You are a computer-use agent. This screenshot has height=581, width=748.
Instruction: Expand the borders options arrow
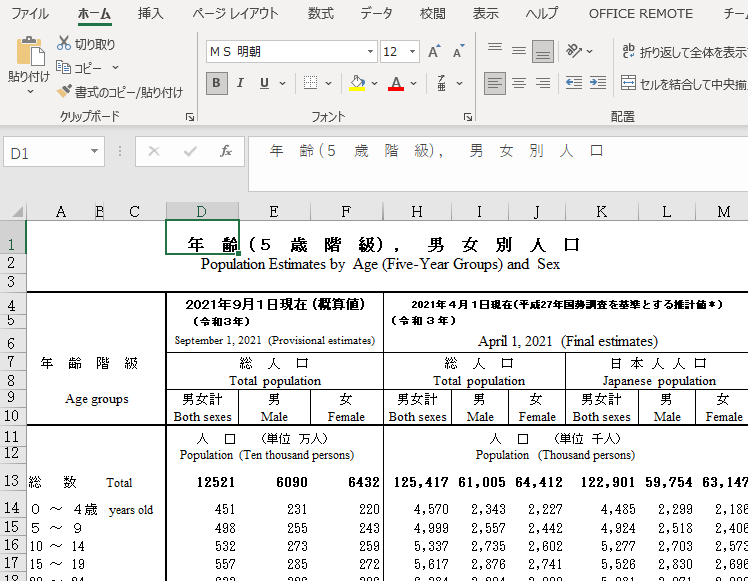(328, 83)
